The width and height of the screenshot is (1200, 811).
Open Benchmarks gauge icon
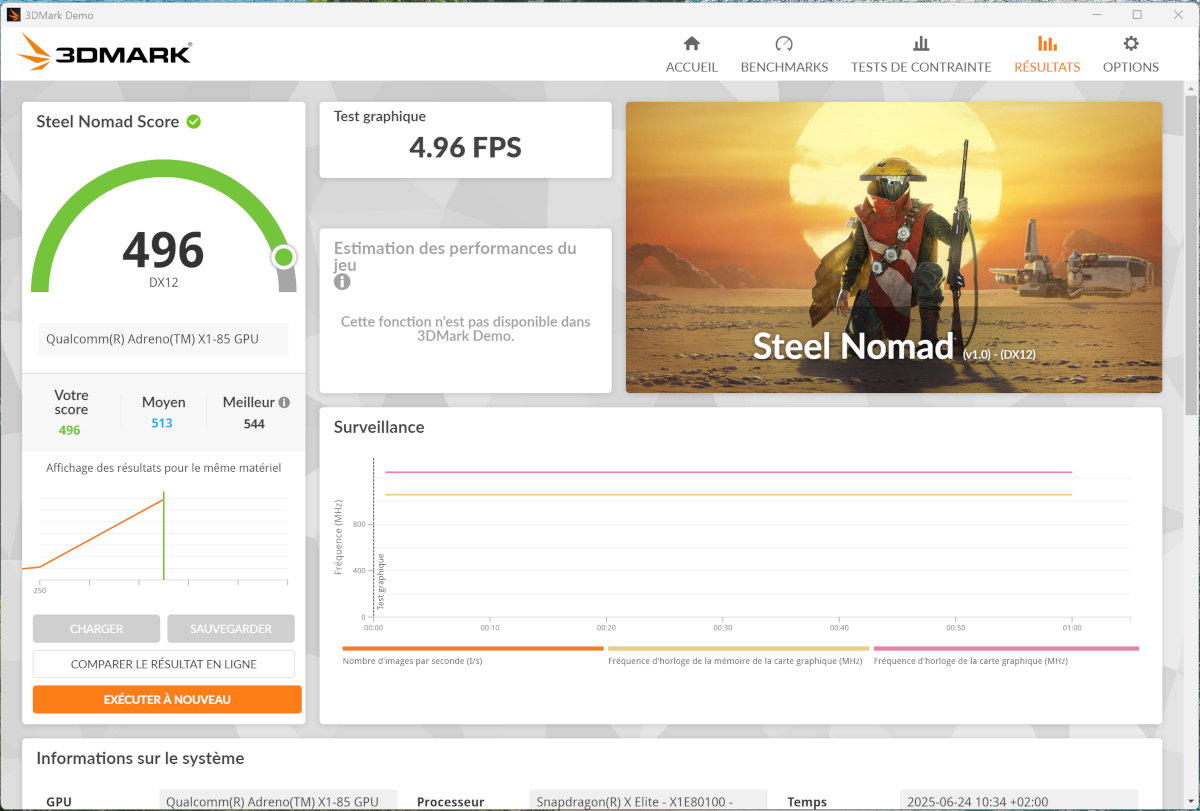(784, 44)
